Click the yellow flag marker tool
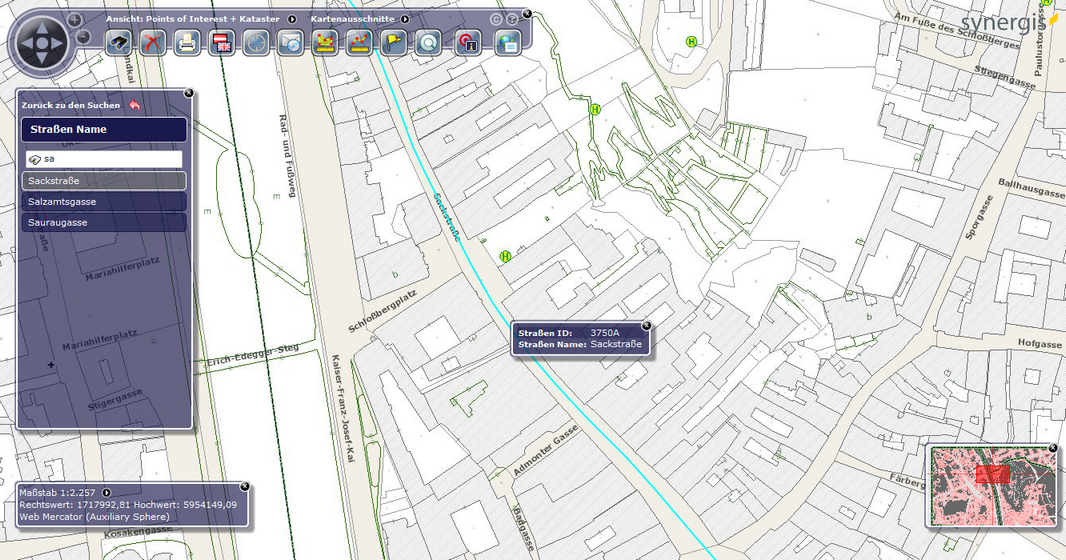This screenshot has width=1066, height=560. 394,42
